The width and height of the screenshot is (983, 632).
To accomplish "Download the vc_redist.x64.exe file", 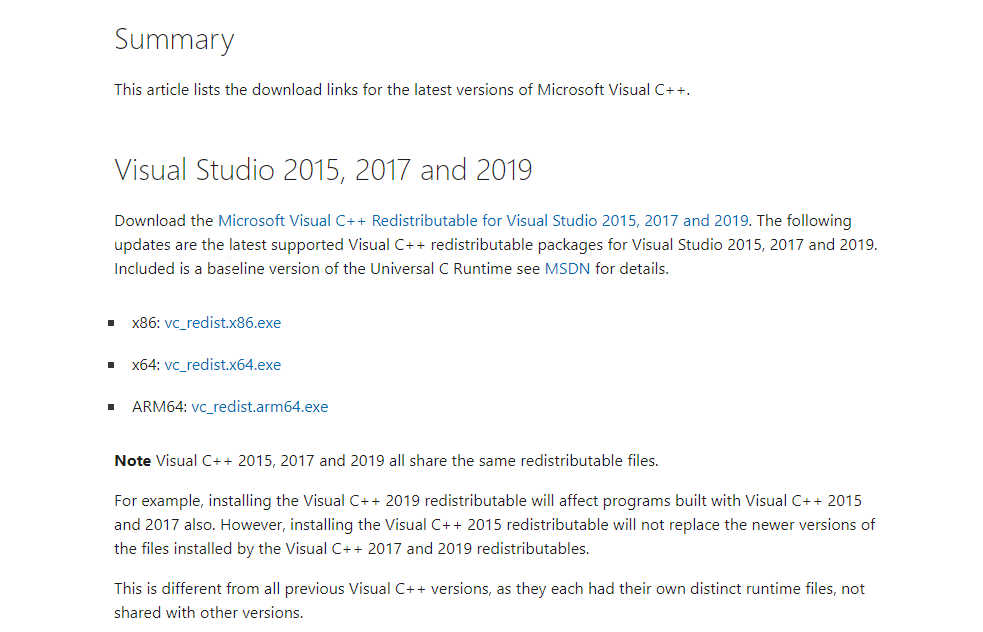I will [x=223, y=365].
